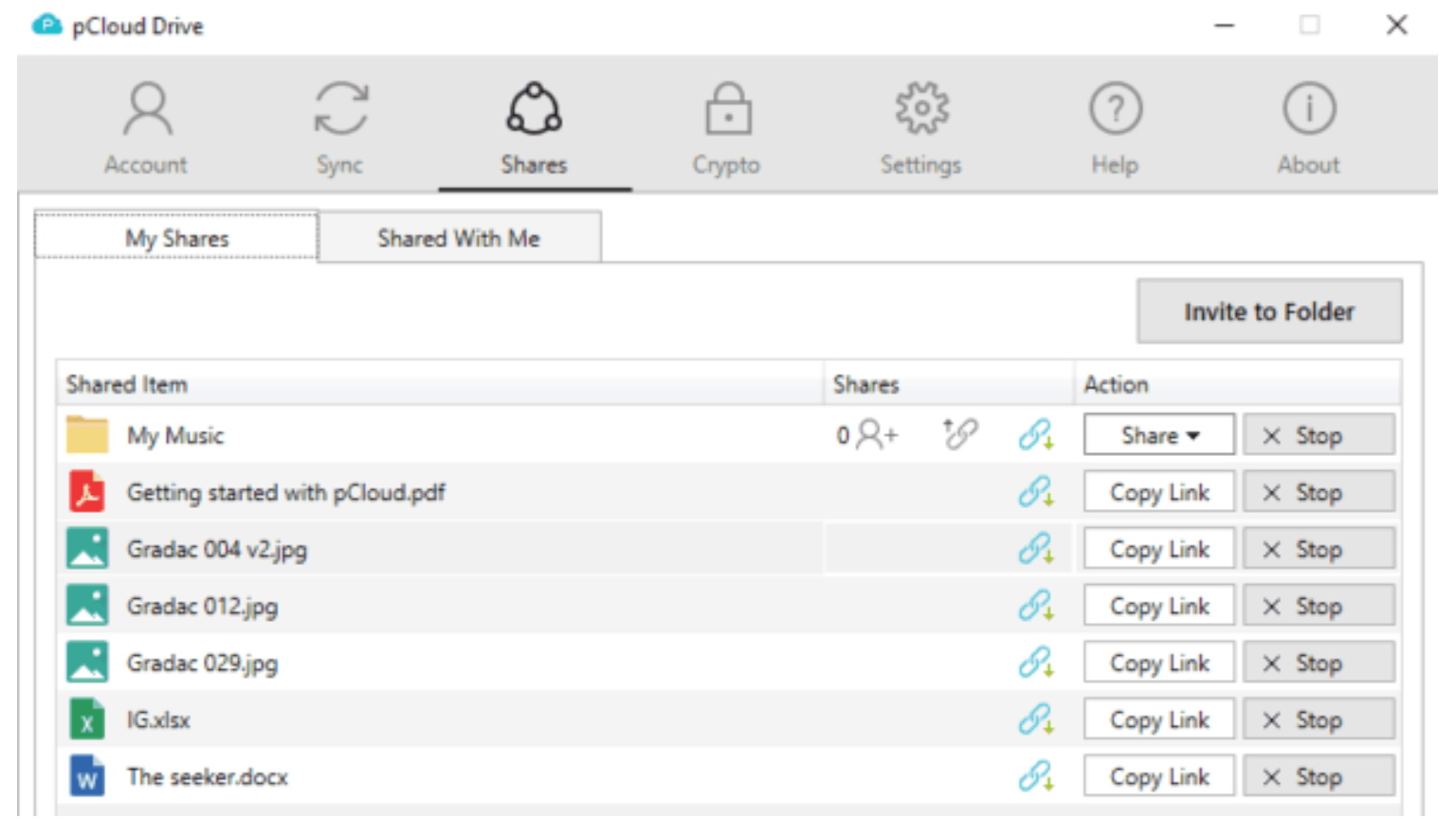Select Gradac 012.jpg file name
Viewport: 1456px width, 819px height.
pos(203,607)
